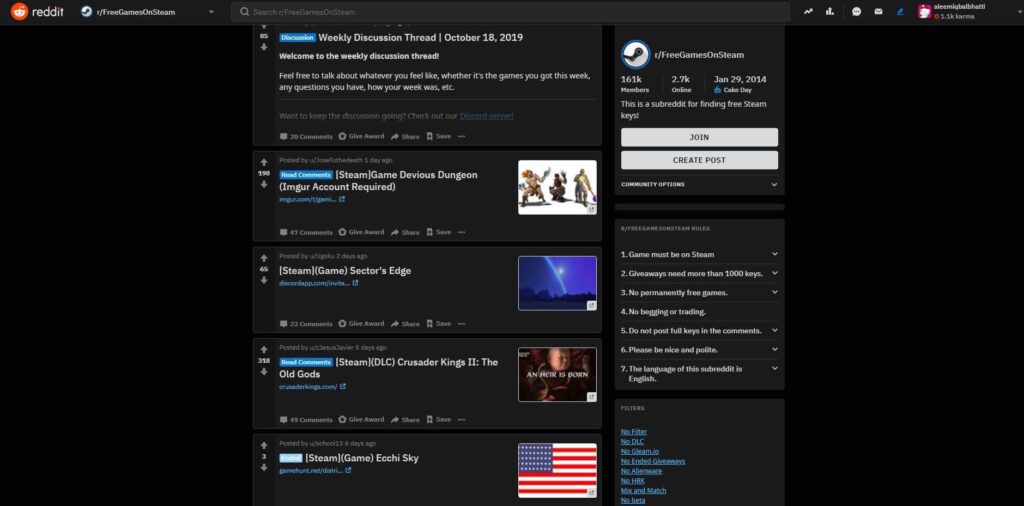The width and height of the screenshot is (1024, 506).
Task: Click the Create Post button
Action: (699, 160)
